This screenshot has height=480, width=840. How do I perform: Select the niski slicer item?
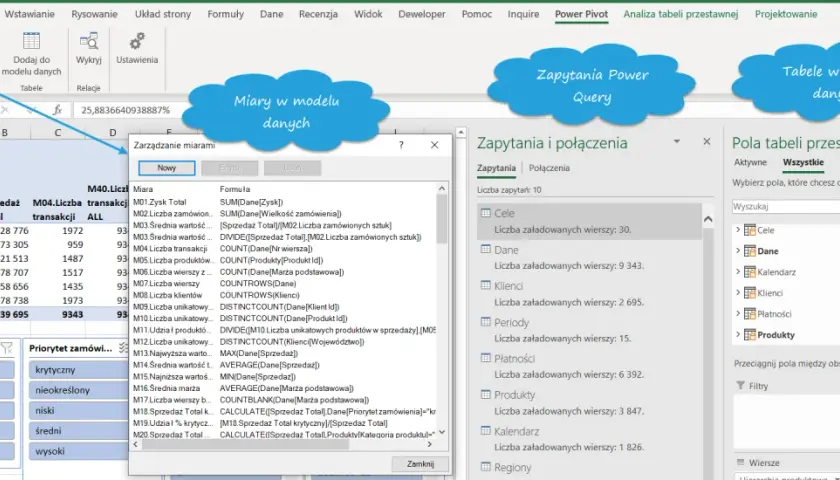tap(79, 410)
